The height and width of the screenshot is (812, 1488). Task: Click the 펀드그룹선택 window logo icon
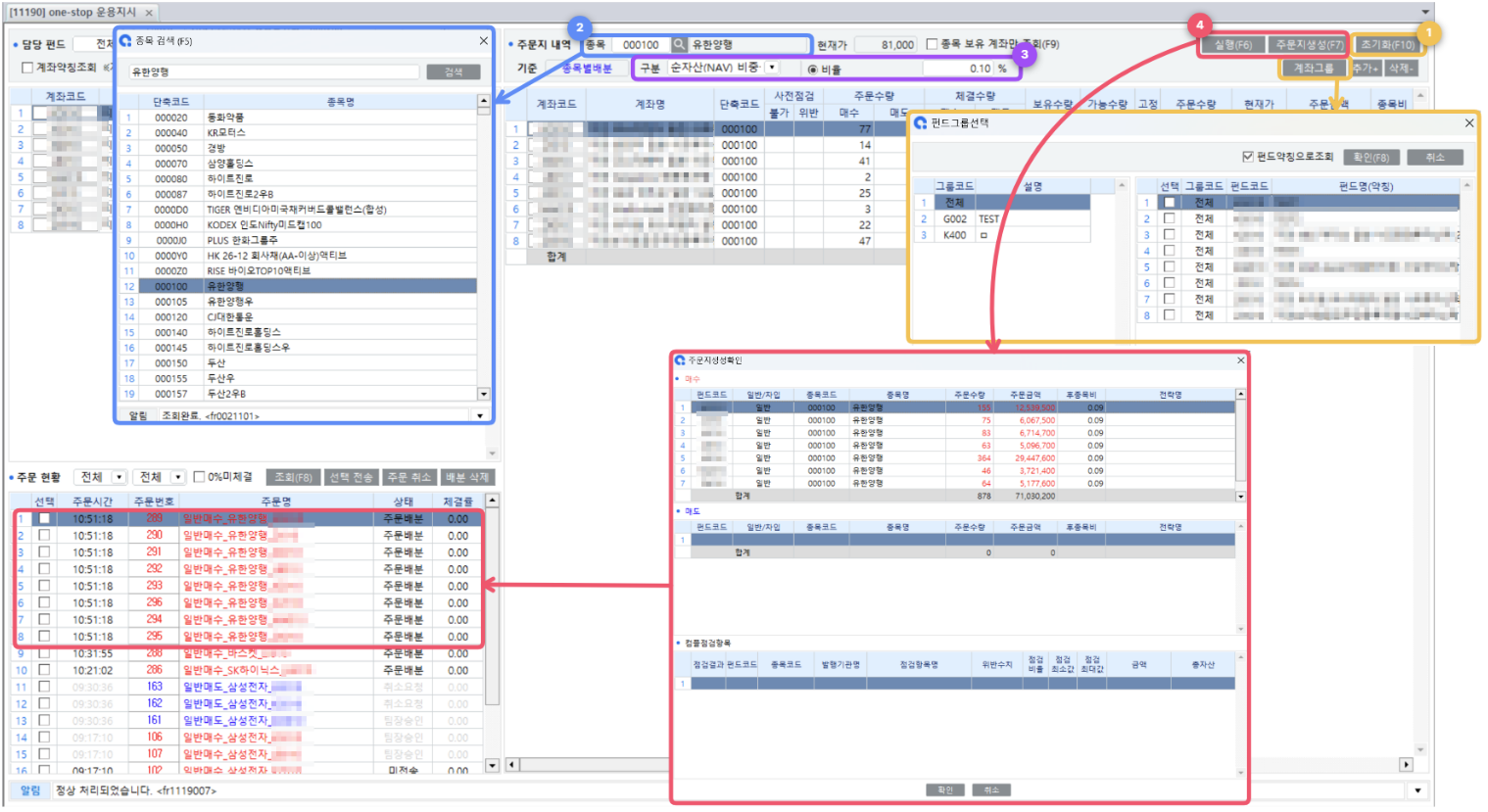[921, 122]
